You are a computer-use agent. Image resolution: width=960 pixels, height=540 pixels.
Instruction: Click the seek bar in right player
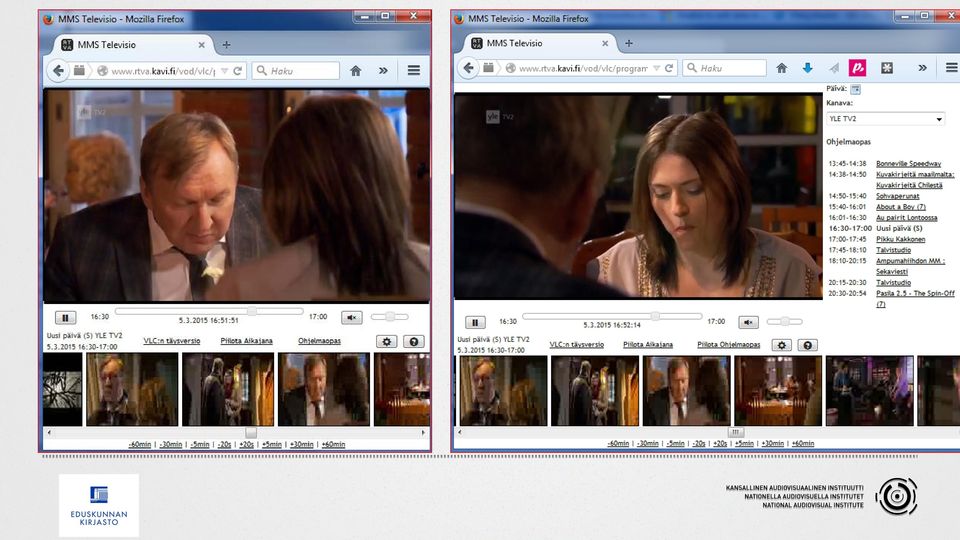[612, 317]
